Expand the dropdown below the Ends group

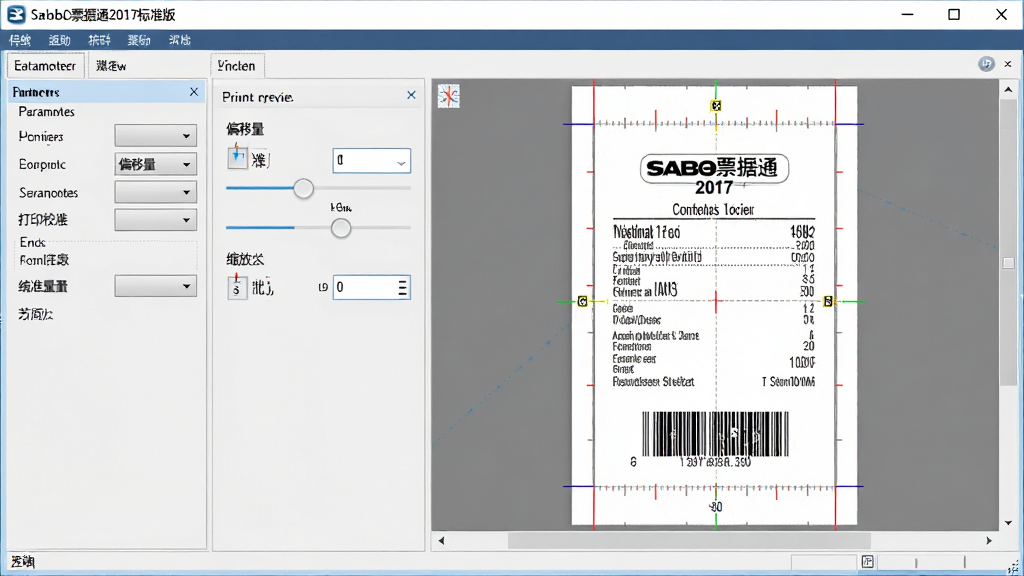click(x=155, y=286)
